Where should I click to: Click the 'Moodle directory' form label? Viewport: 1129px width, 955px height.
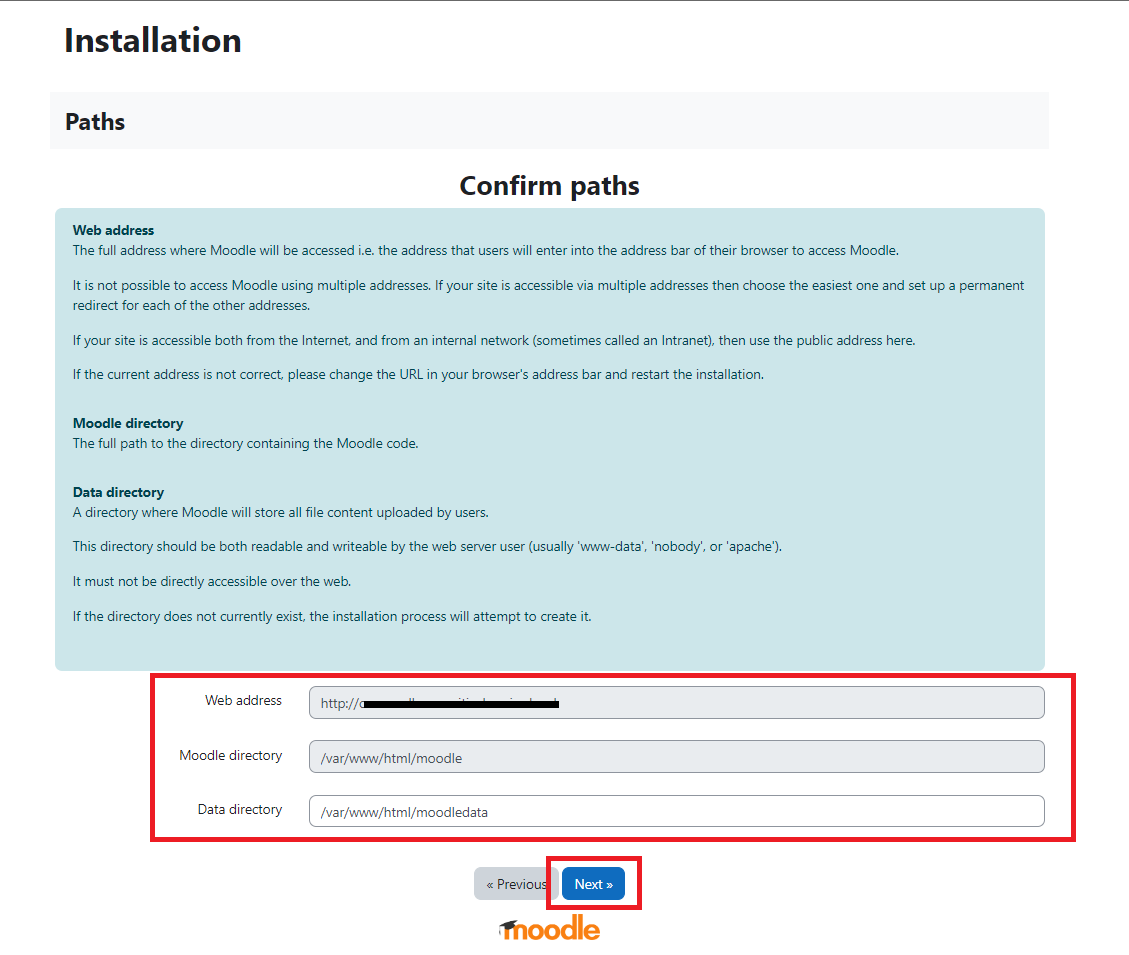tap(230, 756)
